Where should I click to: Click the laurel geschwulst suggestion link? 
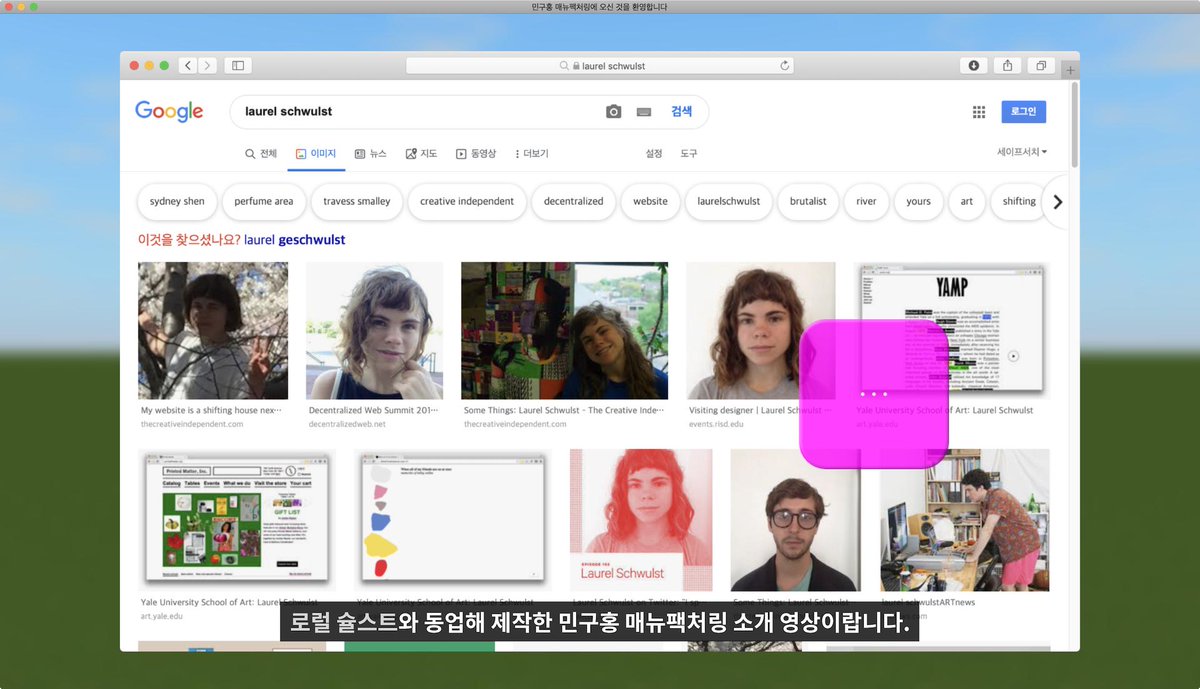(x=294, y=240)
